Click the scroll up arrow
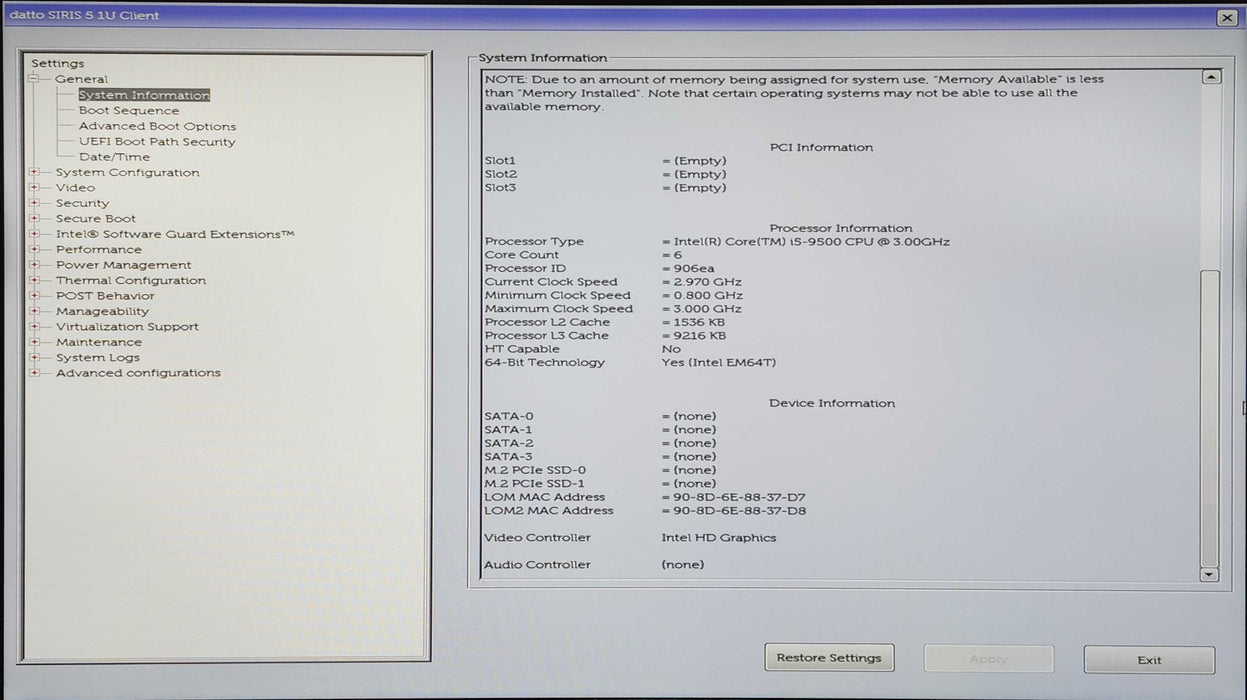The width and height of the screenshot is (1247, 700). coord(1210,77)
